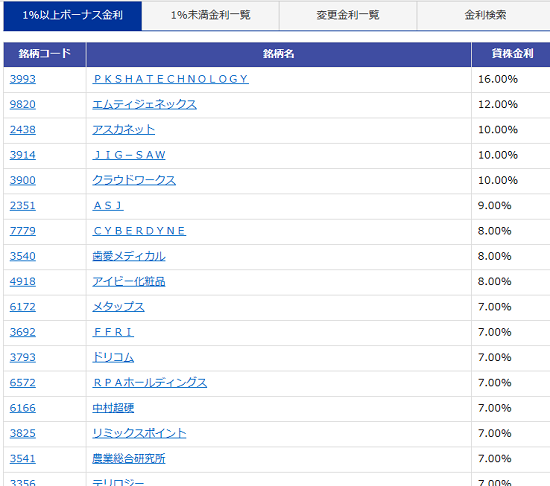The height and width of the screenshot is (486, 550).
Task: Open 中村超硬 stock link
Action: pyautogui.click(x=113, y=408)
